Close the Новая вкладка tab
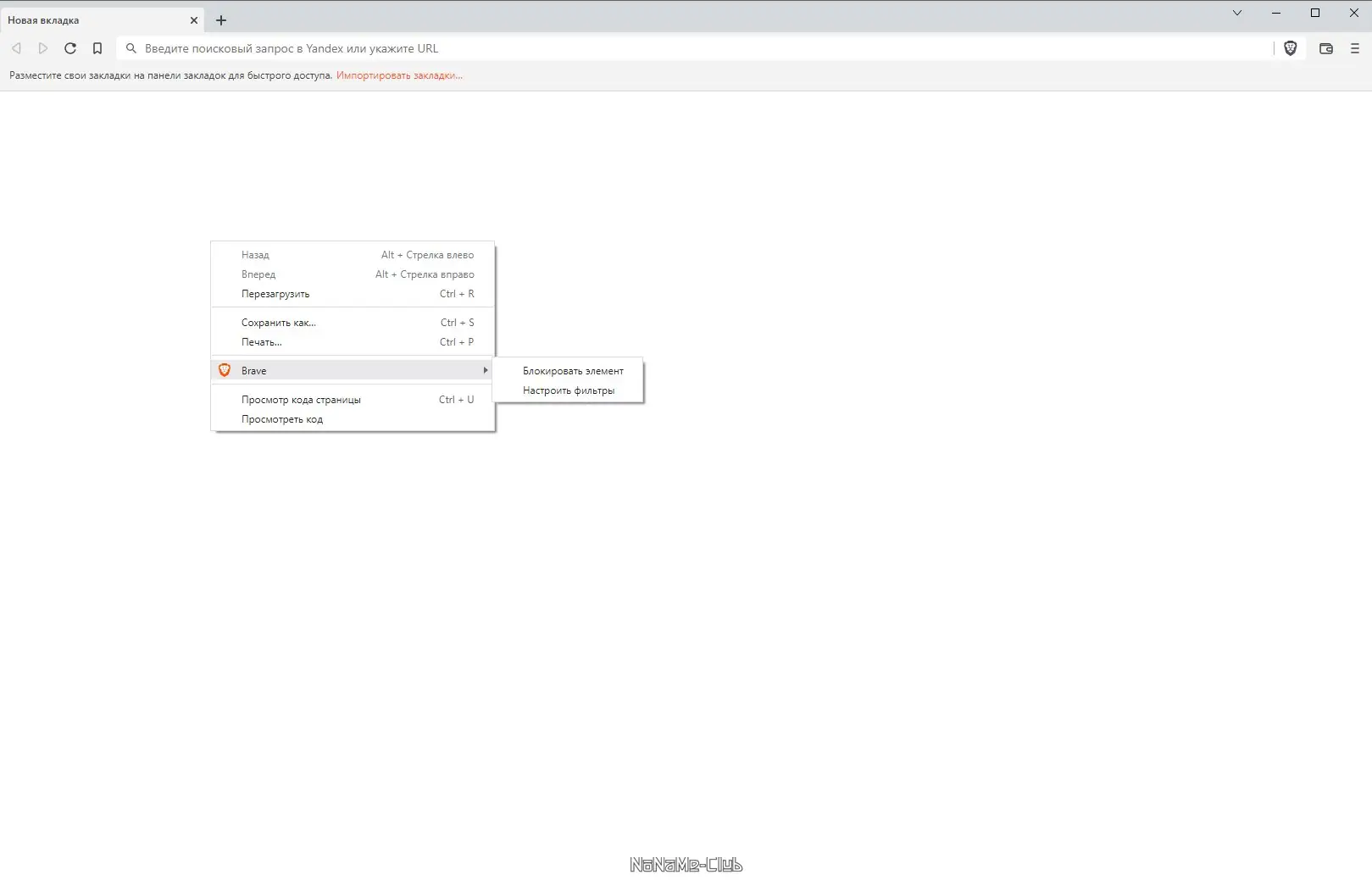 point(193,19)
